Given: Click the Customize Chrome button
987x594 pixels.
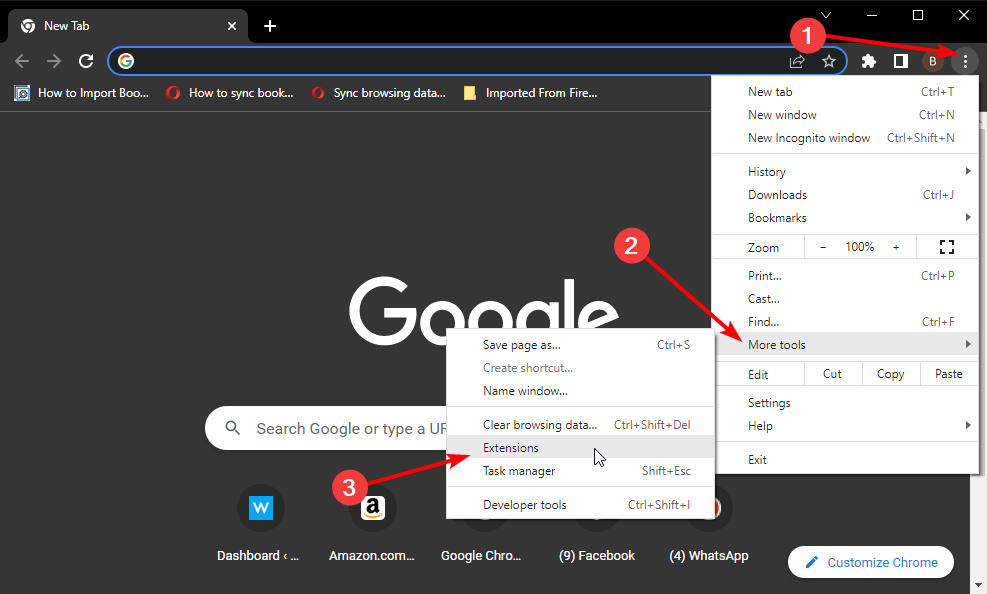Looking at the screenshot, I should tap(871, 562).
